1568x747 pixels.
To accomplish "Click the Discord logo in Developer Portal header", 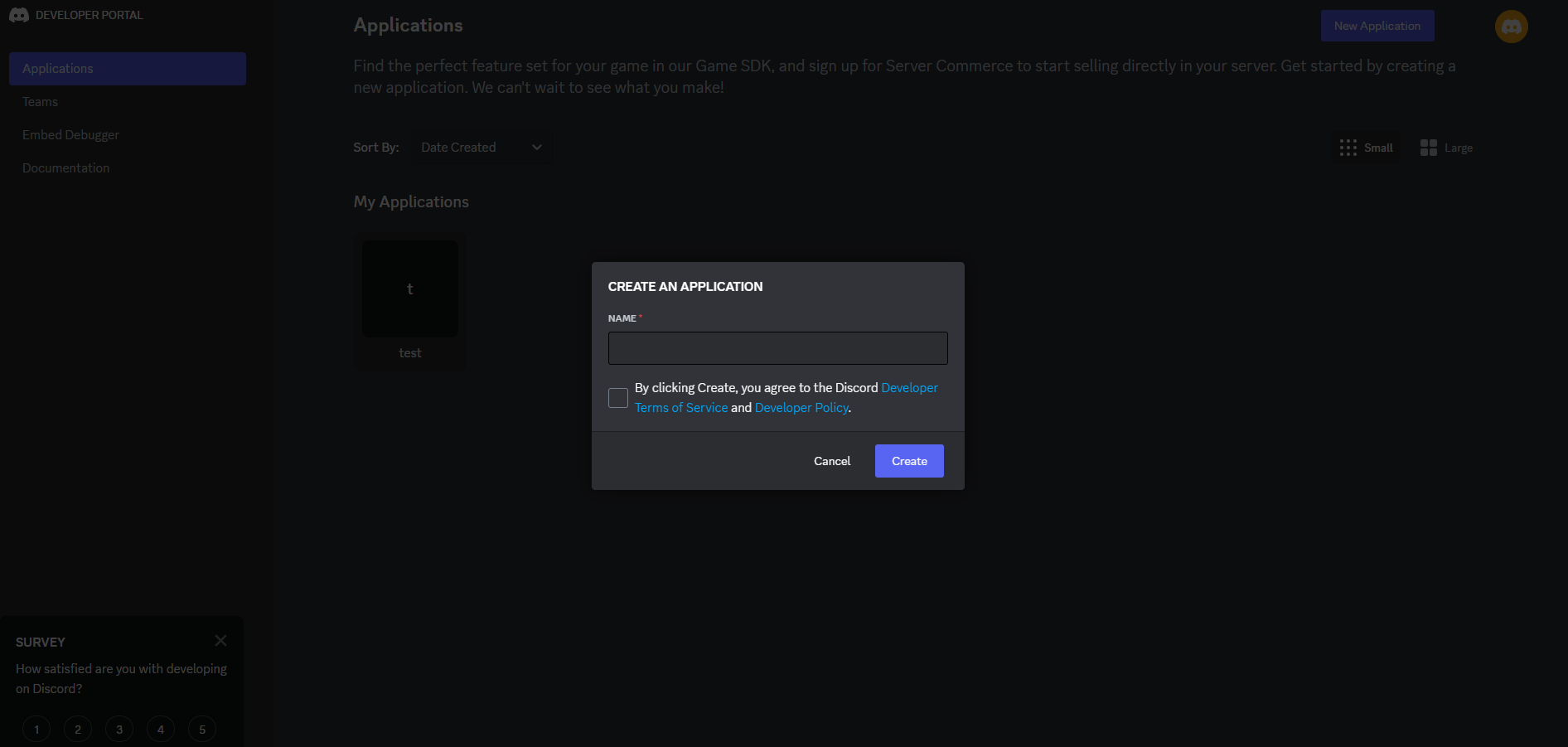I will tap(19, 15).
